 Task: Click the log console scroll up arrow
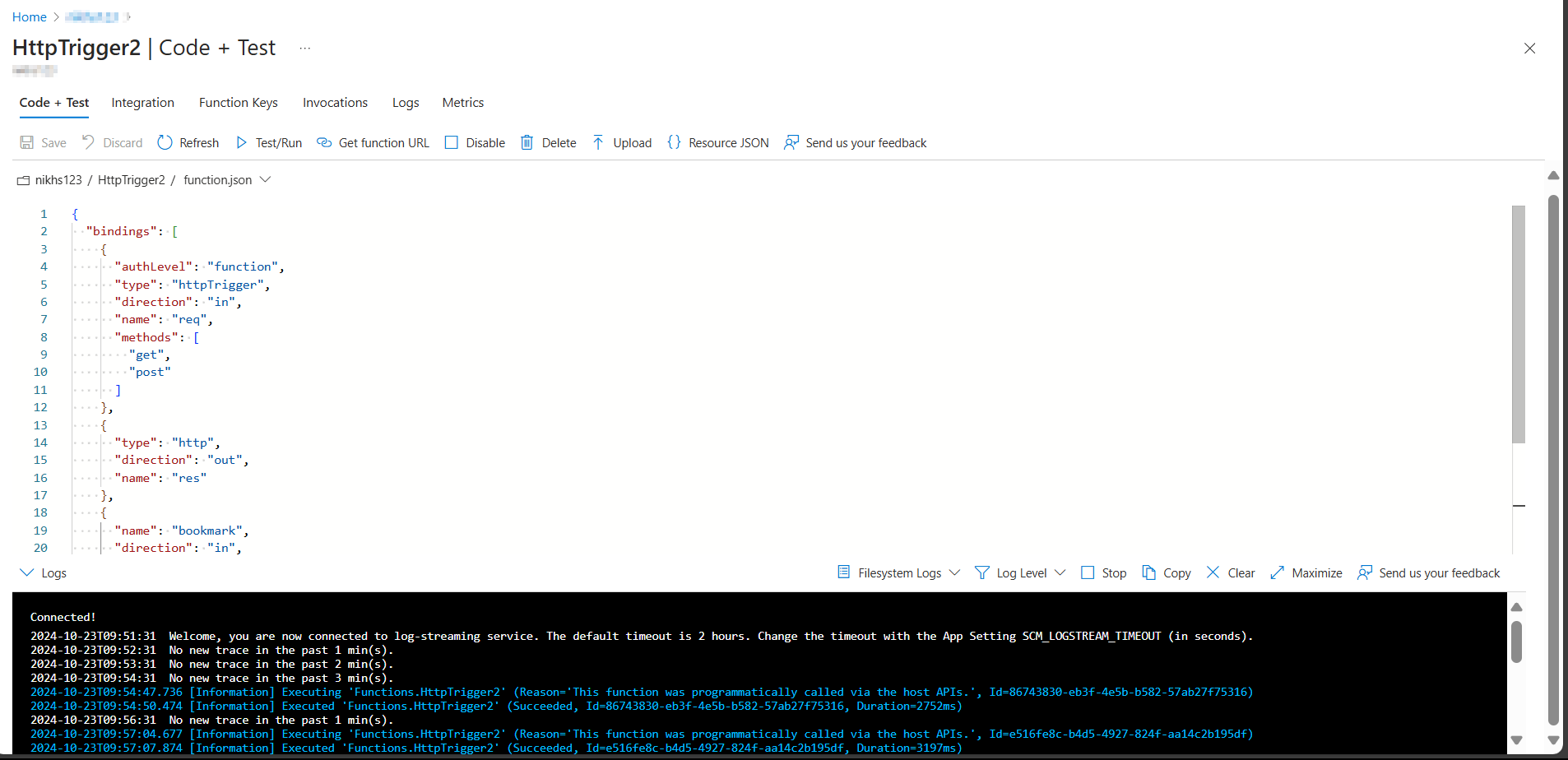(x=1517, y=607)
